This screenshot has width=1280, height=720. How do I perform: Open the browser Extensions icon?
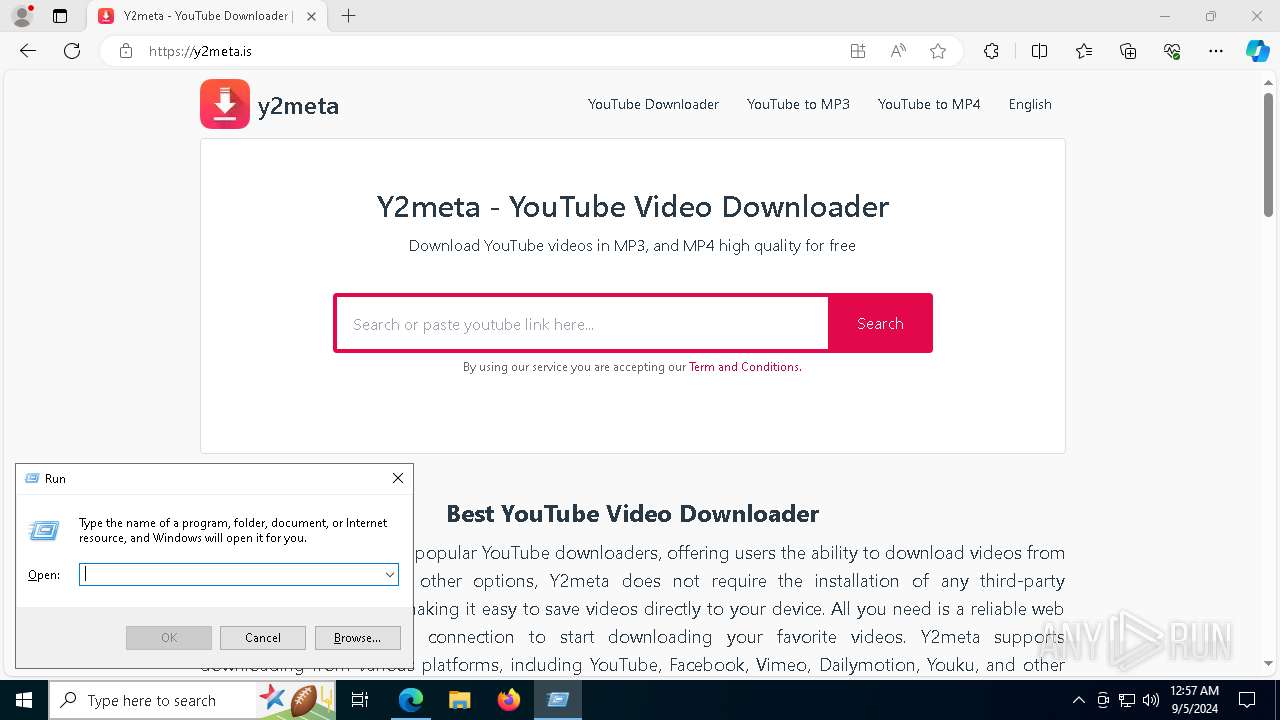[991, 51]
